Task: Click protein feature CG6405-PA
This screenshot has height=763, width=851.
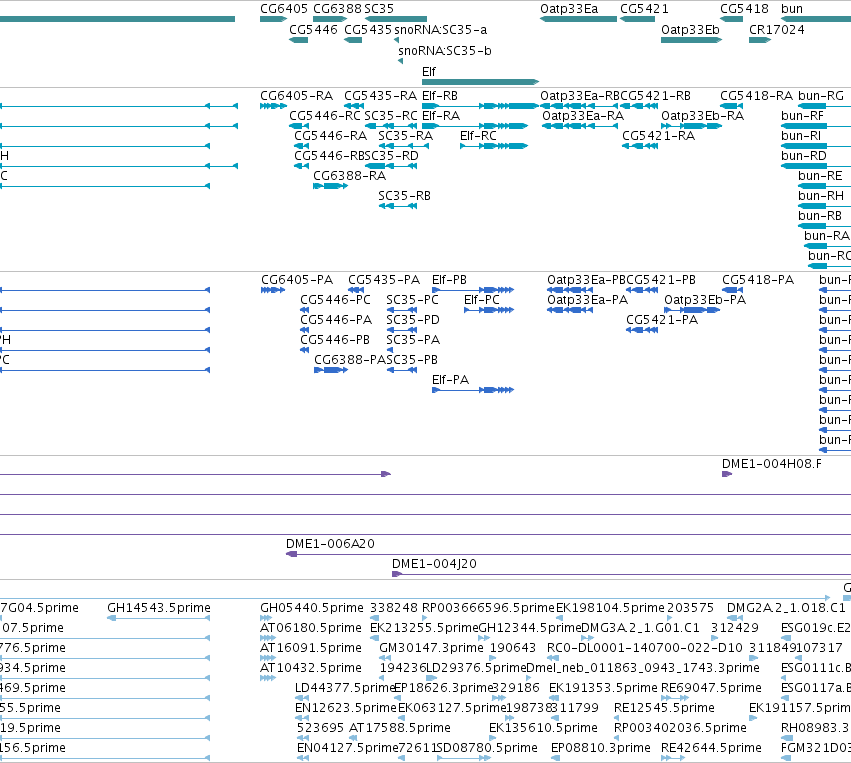Action: click(x=273, y=290)
